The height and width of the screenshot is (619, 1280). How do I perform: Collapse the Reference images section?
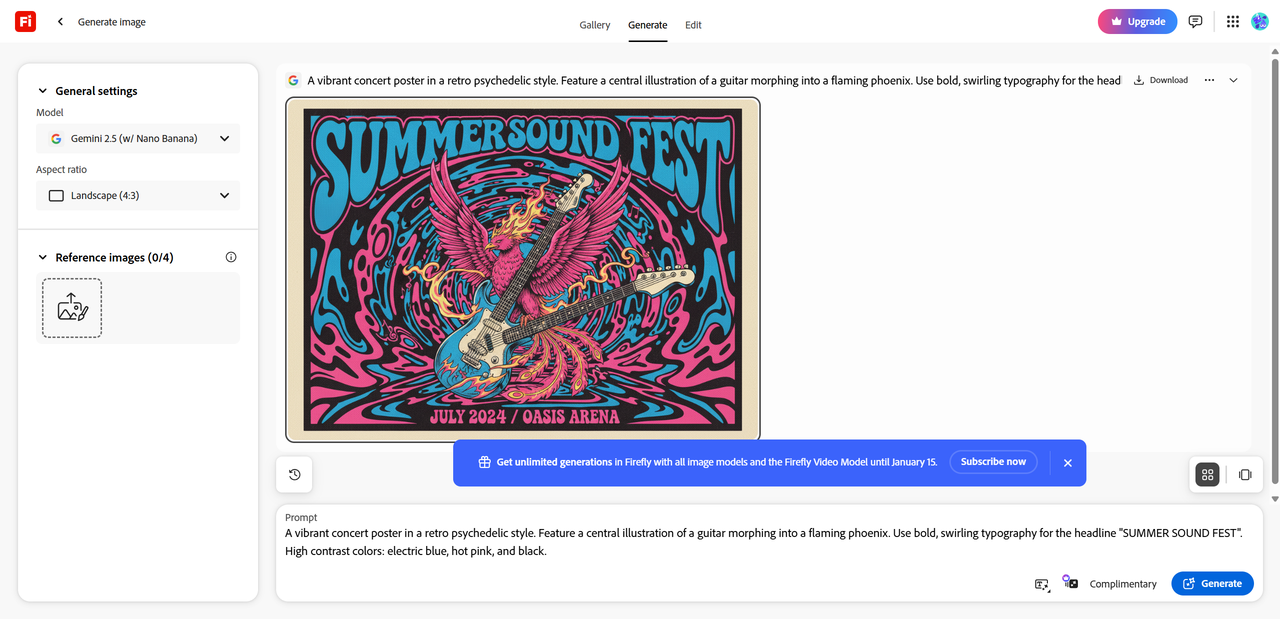pos(43,257)
